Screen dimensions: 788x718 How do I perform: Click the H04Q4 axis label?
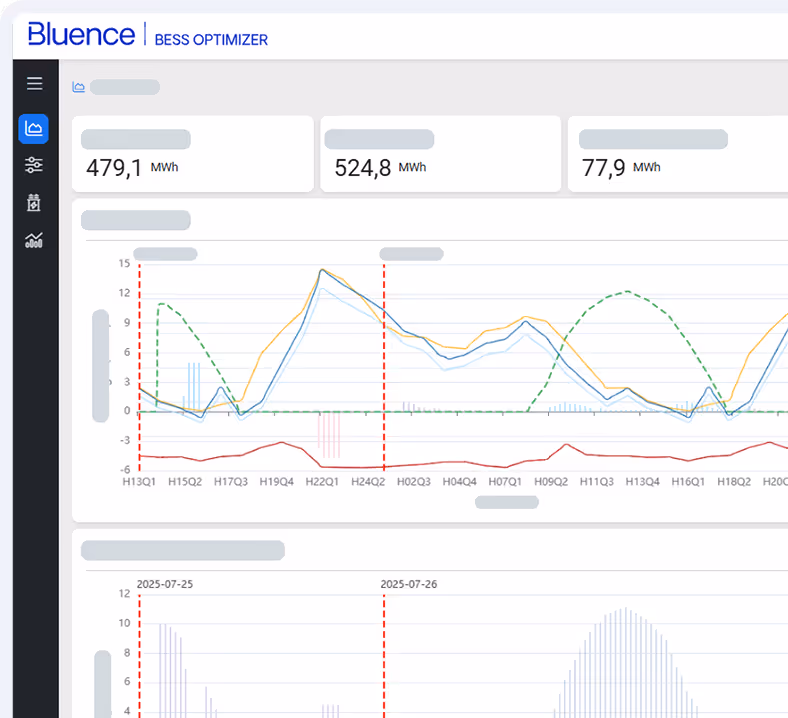pyautogui.click(x=459, y=482)
